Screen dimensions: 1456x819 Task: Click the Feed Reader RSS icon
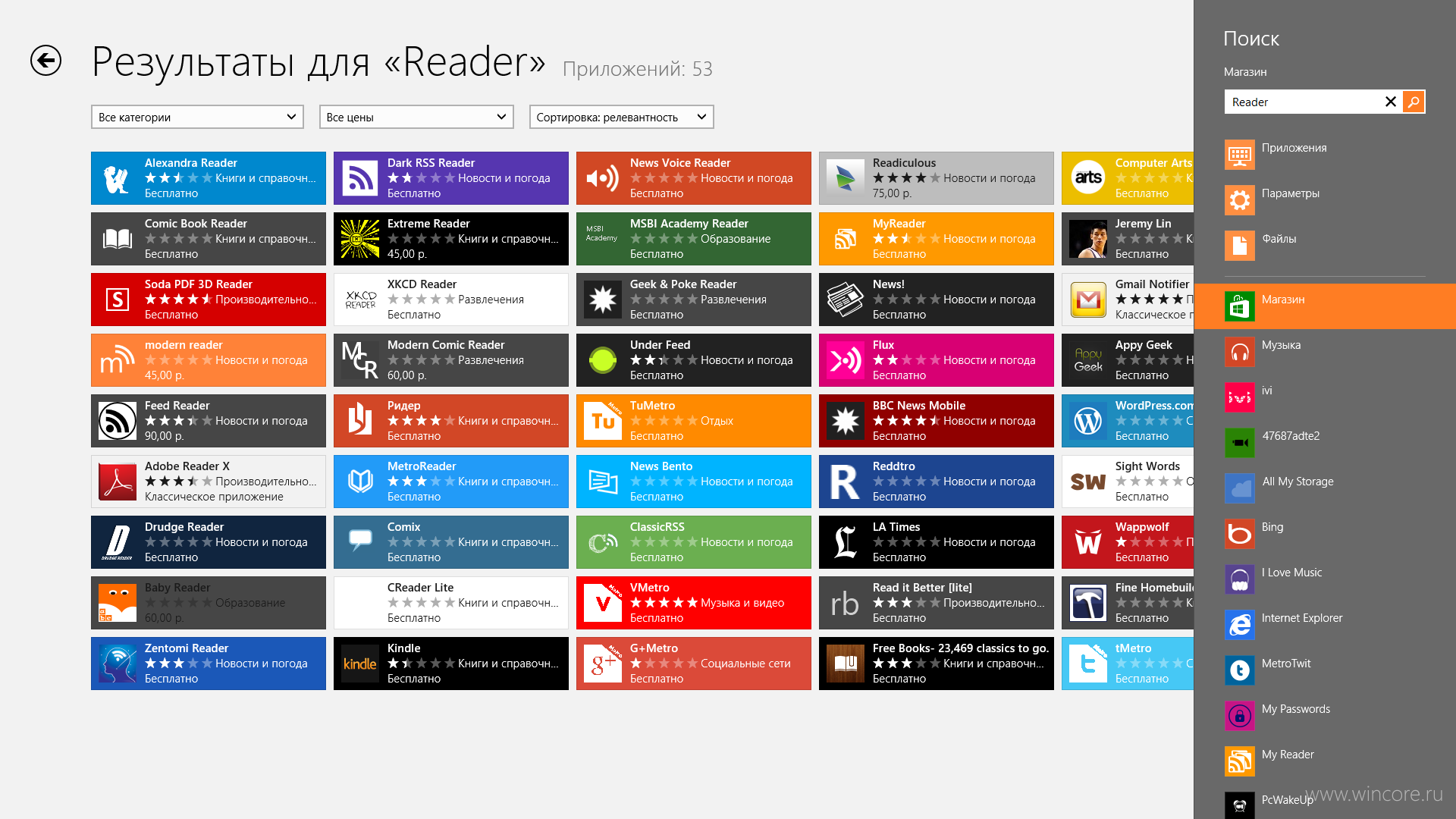(x=118, y=421)
